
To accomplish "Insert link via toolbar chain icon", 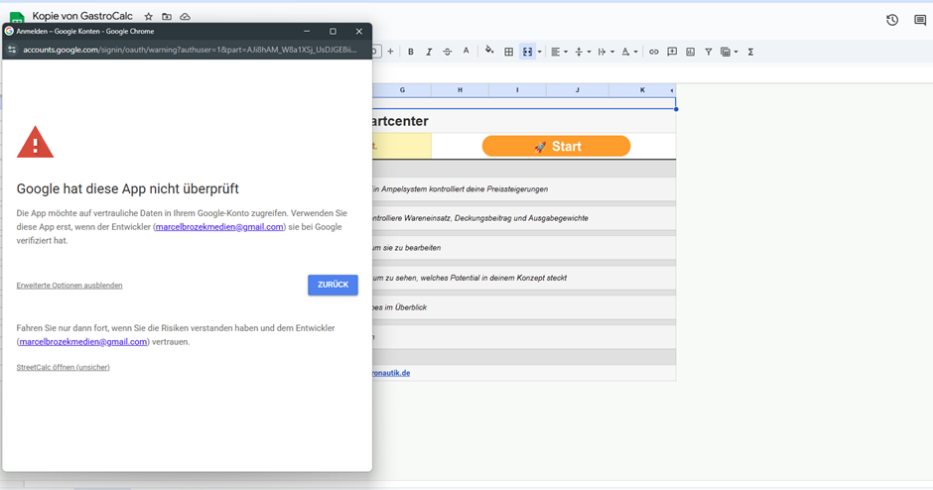I will coord(653,52).
